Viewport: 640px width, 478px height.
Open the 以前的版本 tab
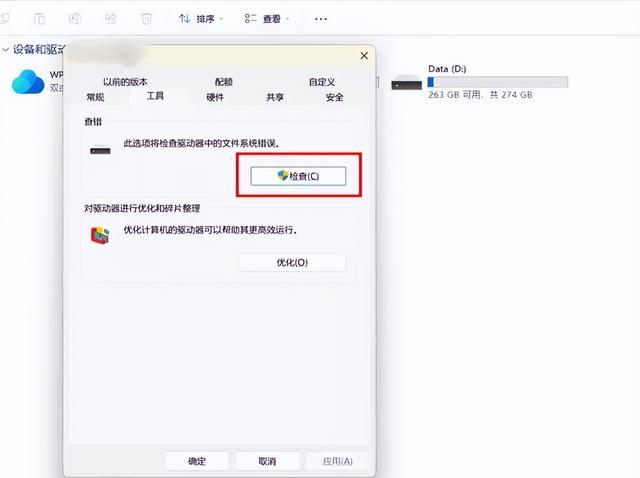[x=125, y=82]
